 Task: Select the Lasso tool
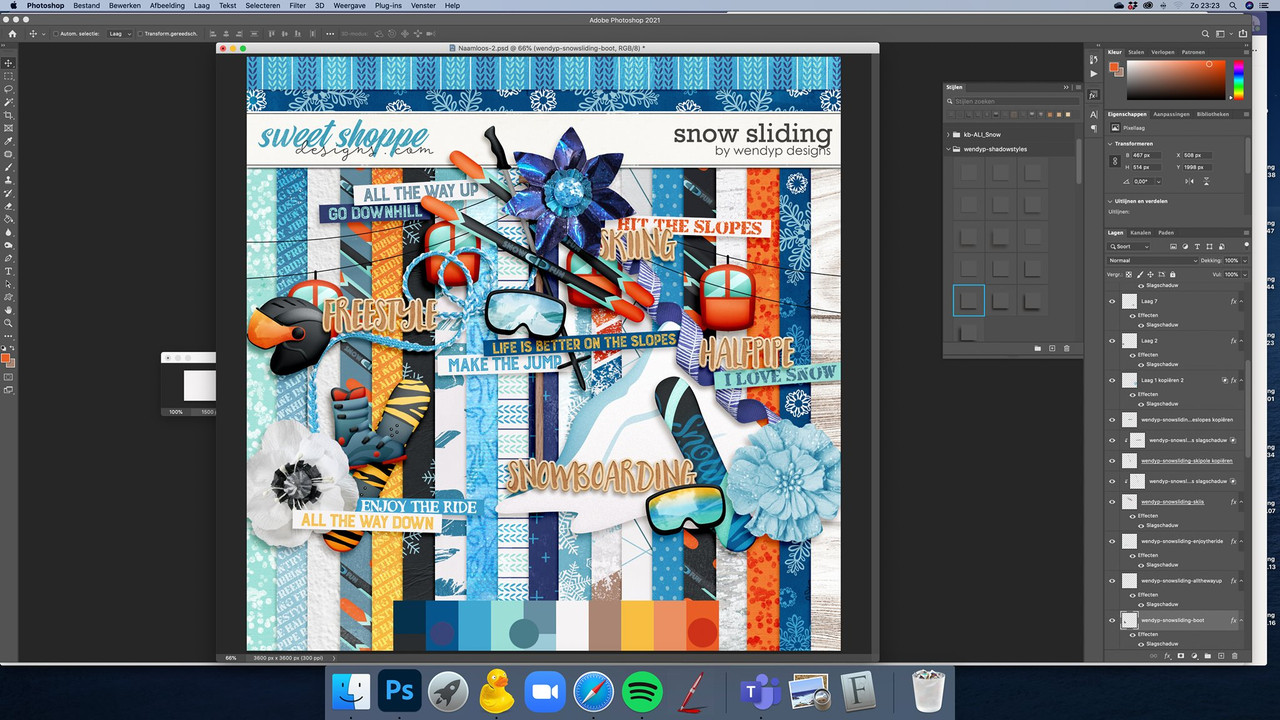(x=9, y=89)
